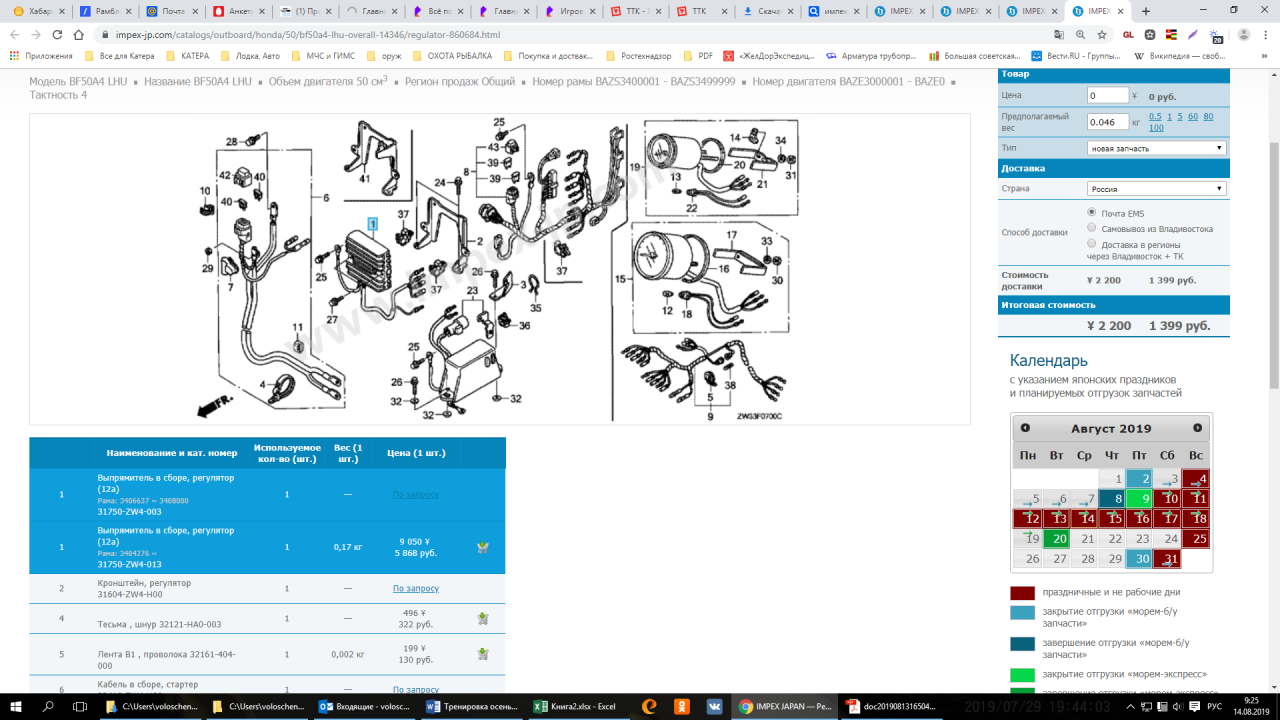The height and width of the screenshot is (720, 1280).
Task: Set weight using the 60 kg link
Action: [x=1193, y=116]
